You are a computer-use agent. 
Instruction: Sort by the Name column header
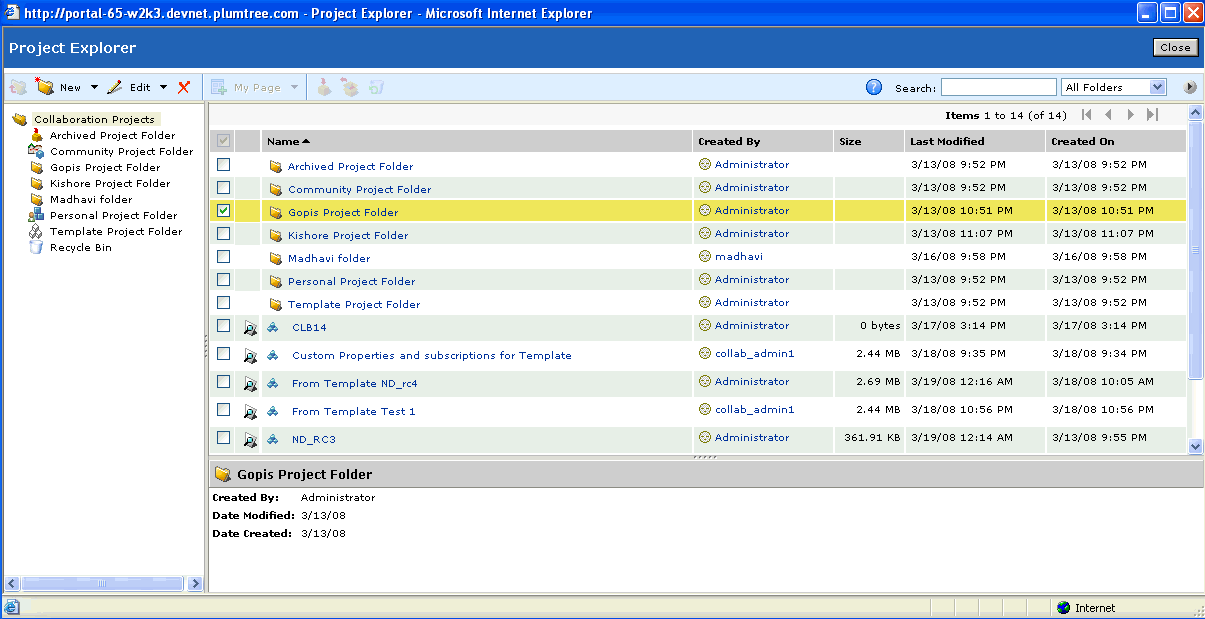289,141
